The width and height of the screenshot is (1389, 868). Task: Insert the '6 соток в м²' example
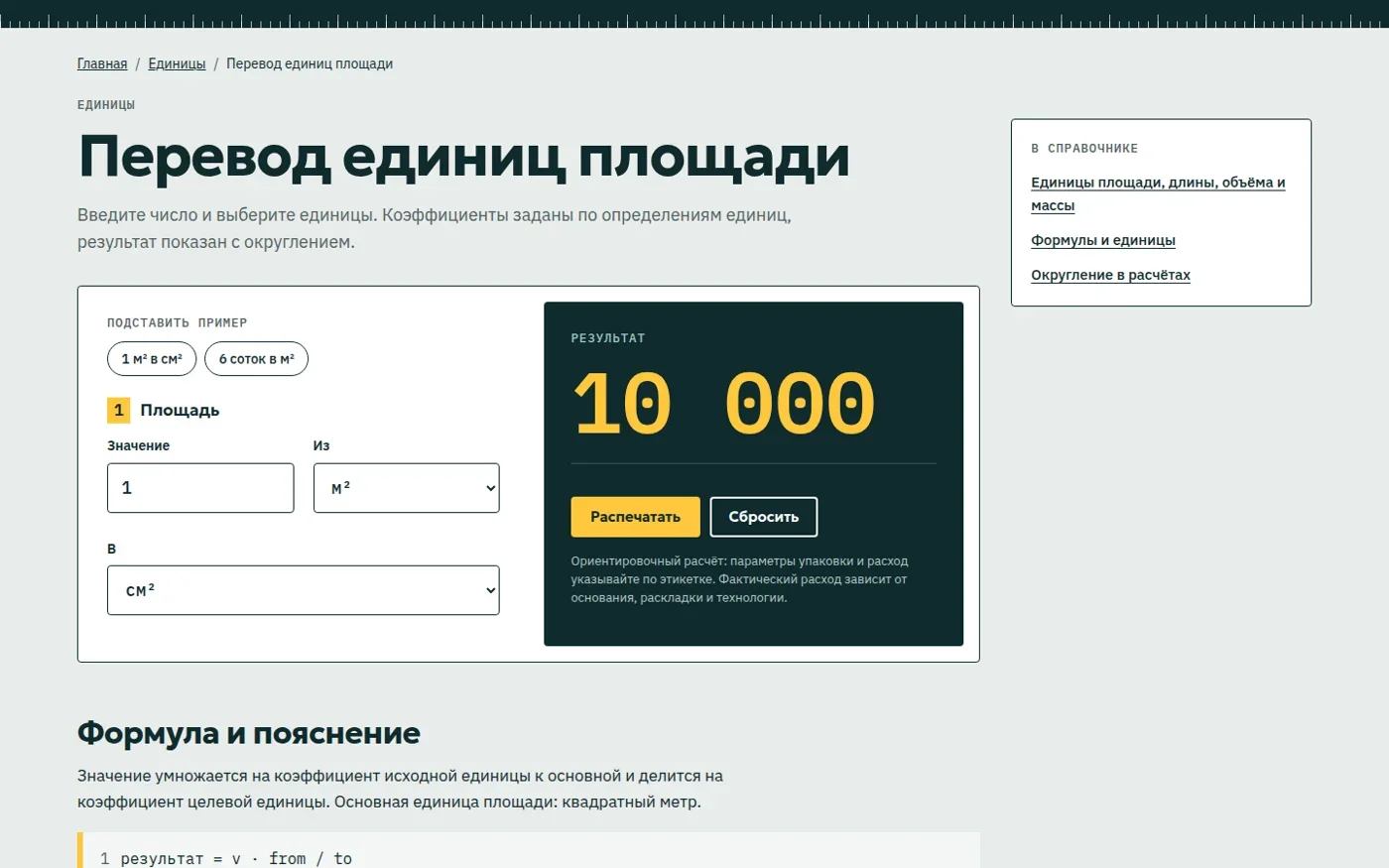(256, 359)
